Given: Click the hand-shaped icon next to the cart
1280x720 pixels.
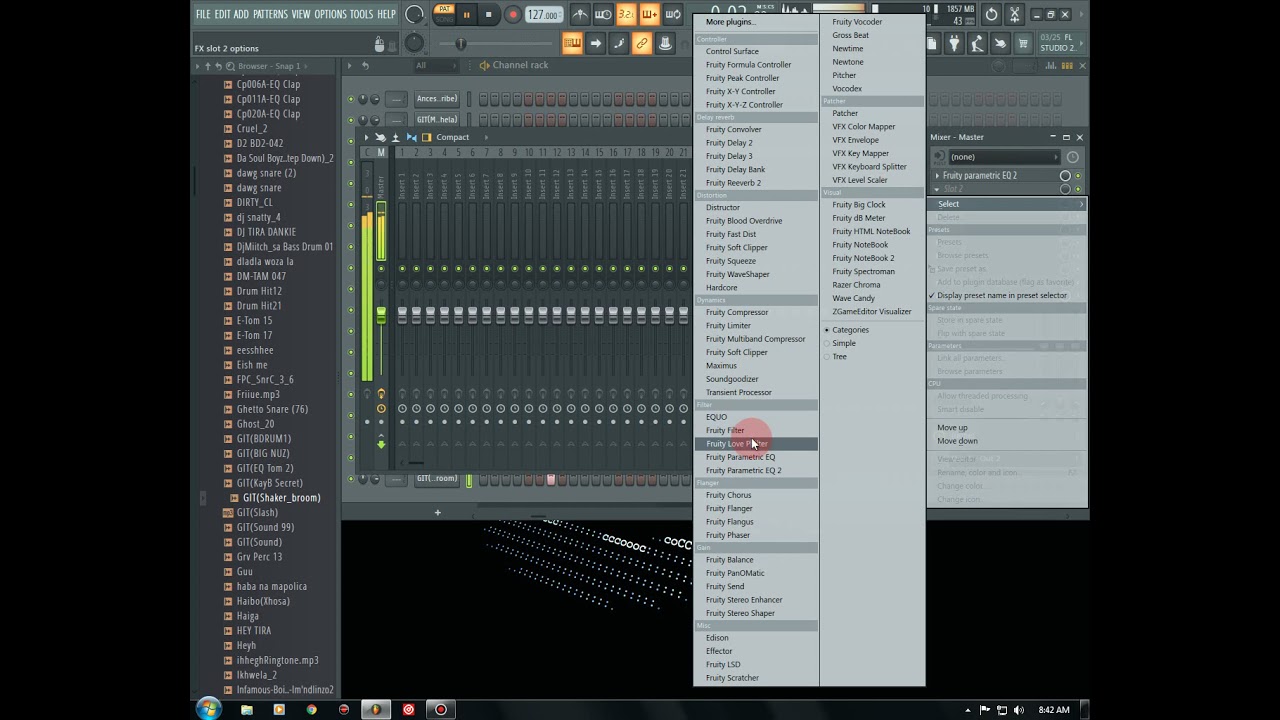Looking at the screenshot, I should pyautogui.click(x=999, y=43).
